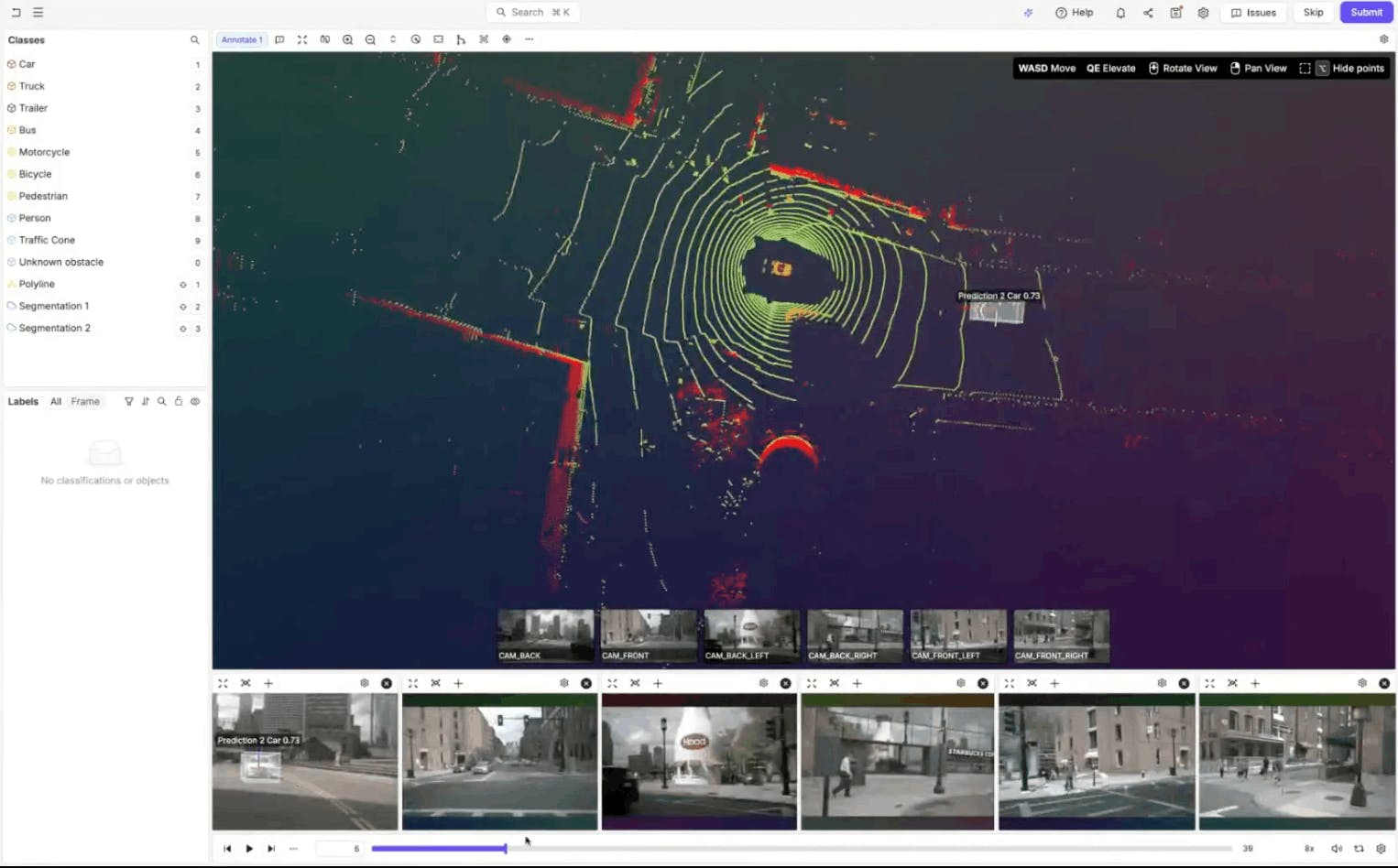This screenshot has height=868, width=1398.
Task: Click the lock icon in the Labels panel
Action: [x=178, y=401]
